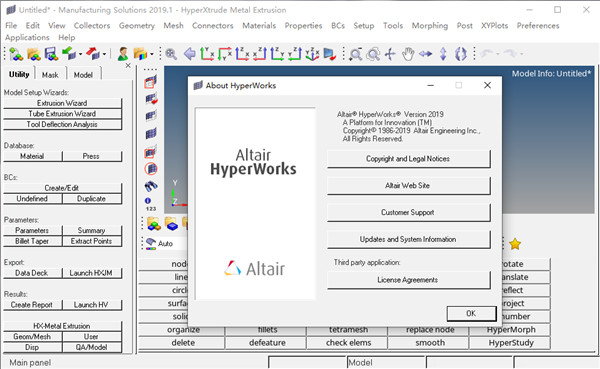Viewport: 600px width, 369px height.
Task: Select the Pan hand tool icon
Action: coord(408,54)
